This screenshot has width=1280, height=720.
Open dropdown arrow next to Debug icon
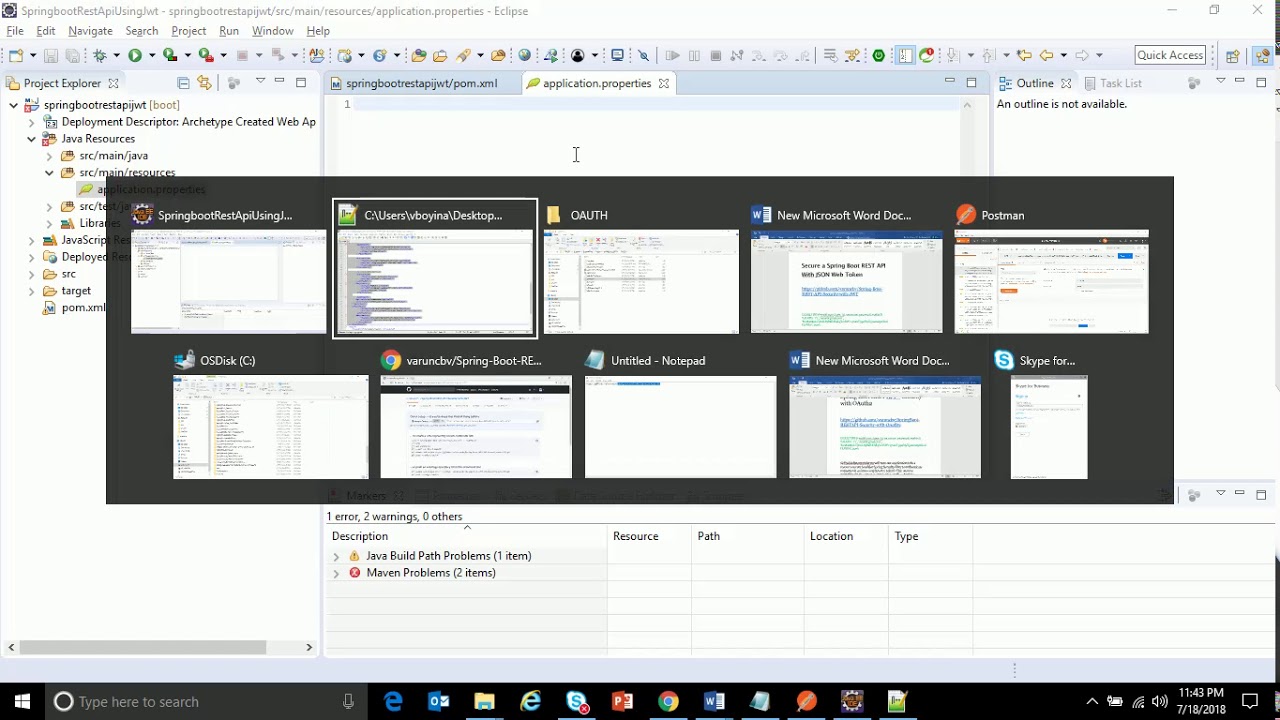click(x=116, y=55)
